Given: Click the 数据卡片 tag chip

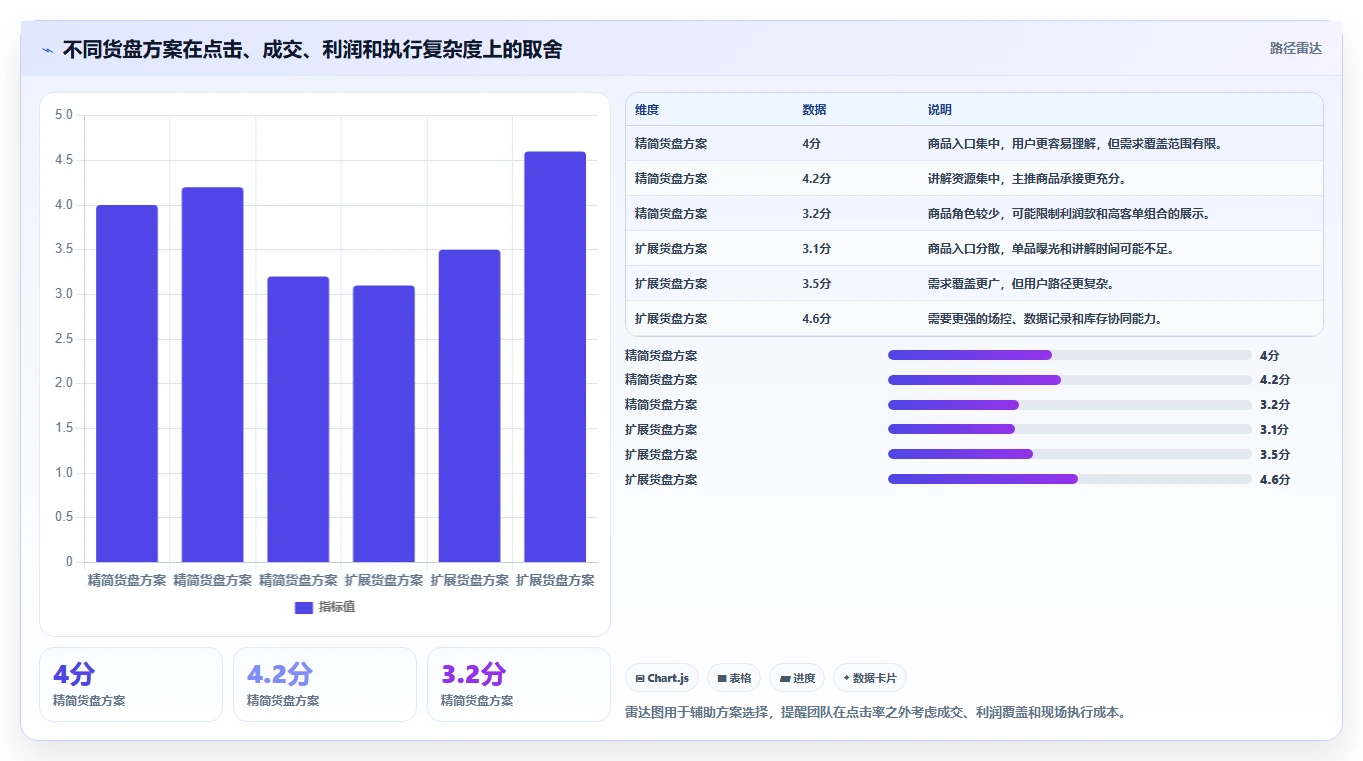Looking at the screenshot, I should (x=870, y=678).
